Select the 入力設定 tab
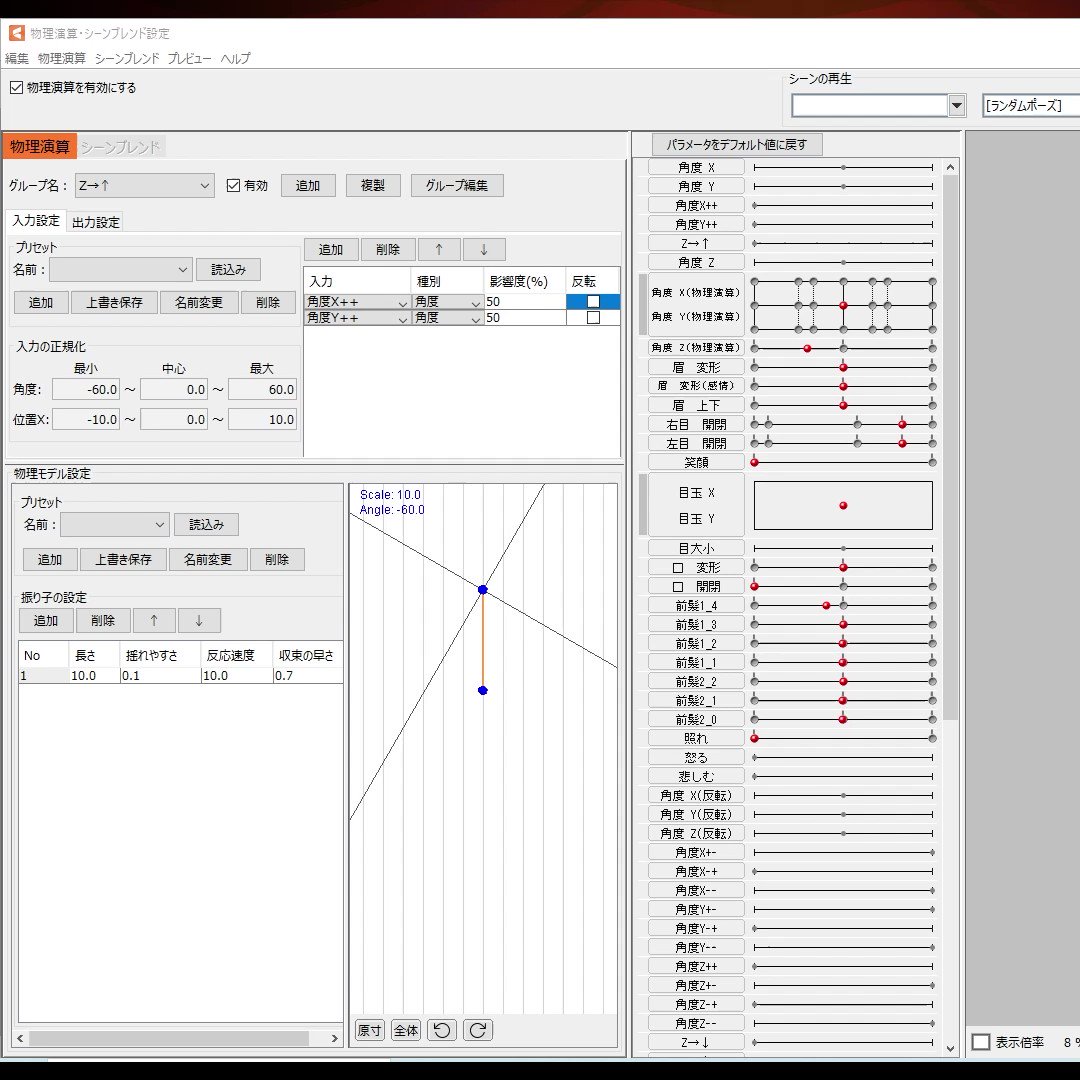The image size is (1080, 1080). 36,220
